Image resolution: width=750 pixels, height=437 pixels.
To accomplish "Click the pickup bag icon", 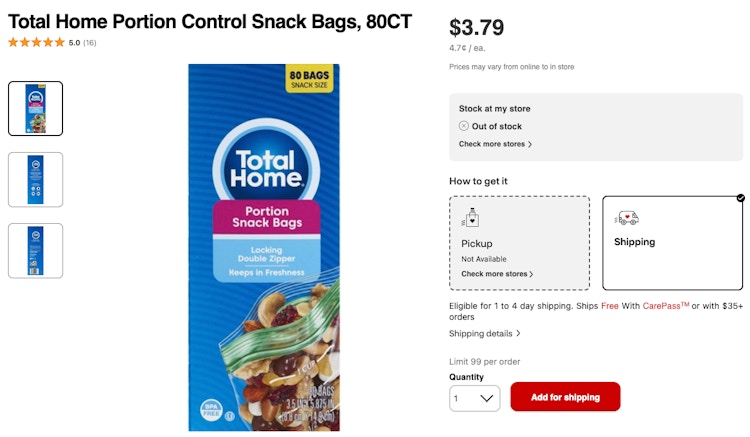I will click(471, 218).
